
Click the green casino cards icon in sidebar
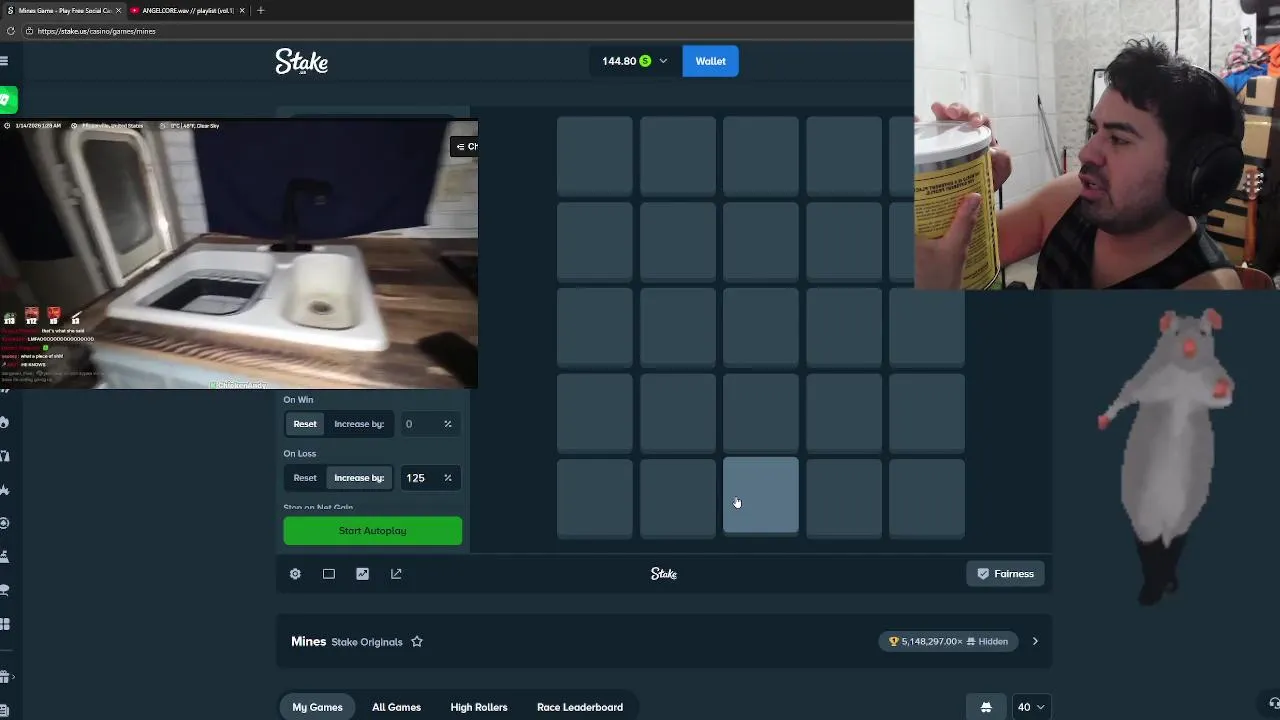click(x=6, y=99)
